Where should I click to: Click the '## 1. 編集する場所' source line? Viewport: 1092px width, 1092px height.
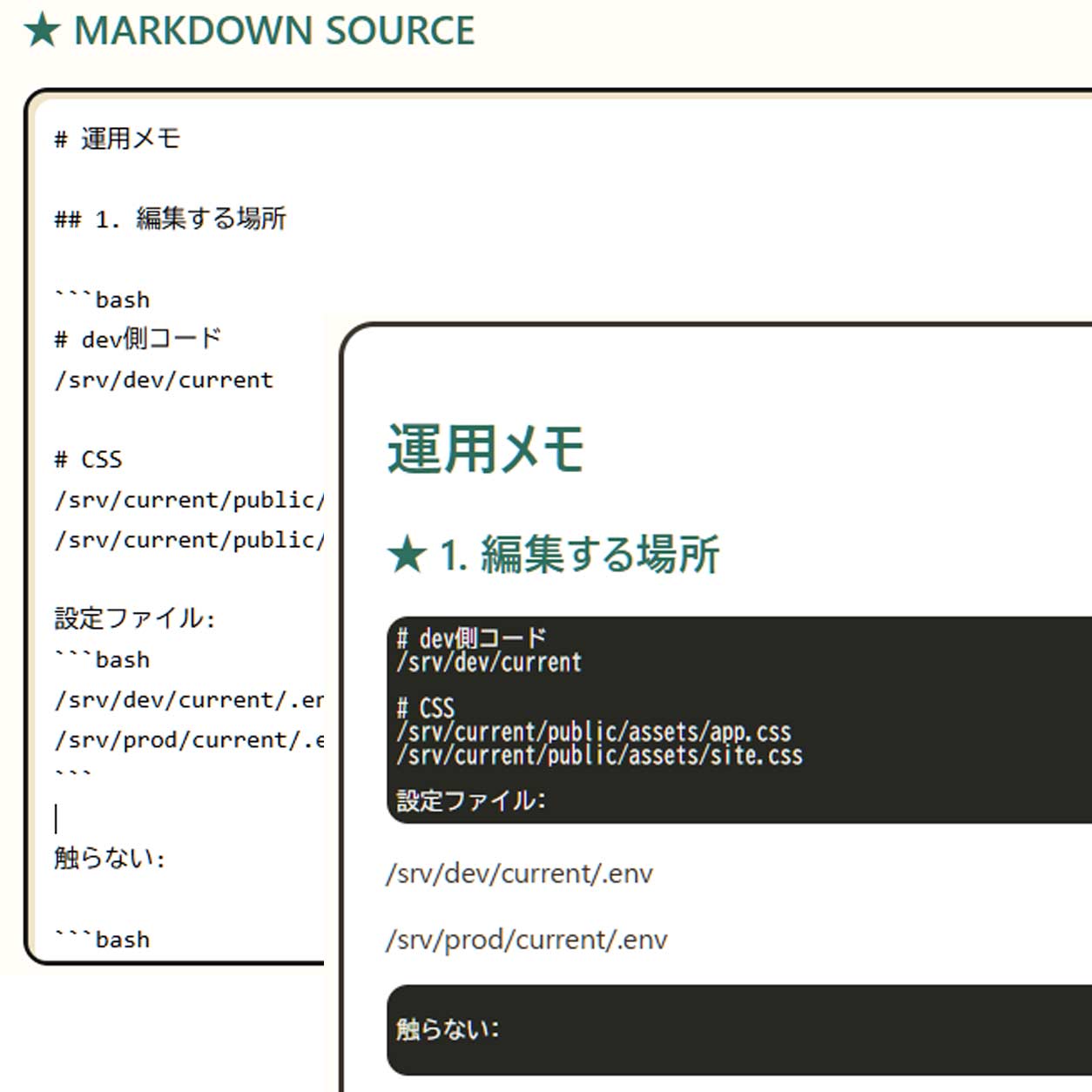(171, 219)
